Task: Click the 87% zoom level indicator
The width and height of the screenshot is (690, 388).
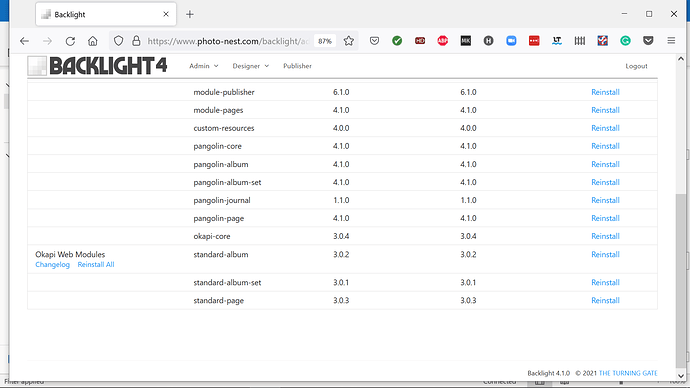Action: tap(325, 41)
